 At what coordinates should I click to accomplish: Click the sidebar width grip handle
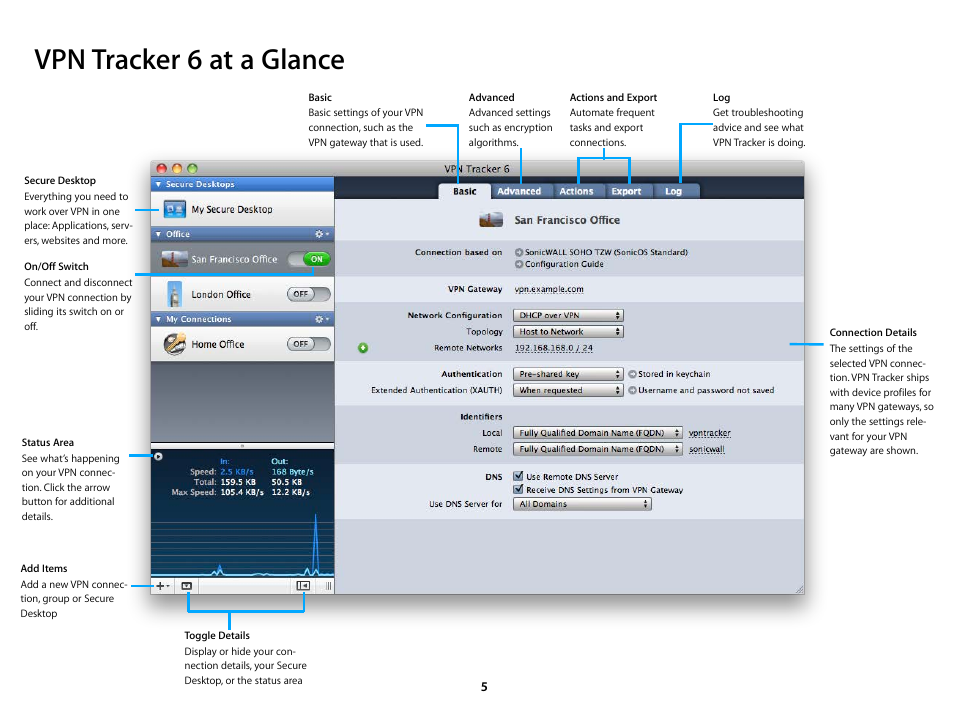click(329, 586)
